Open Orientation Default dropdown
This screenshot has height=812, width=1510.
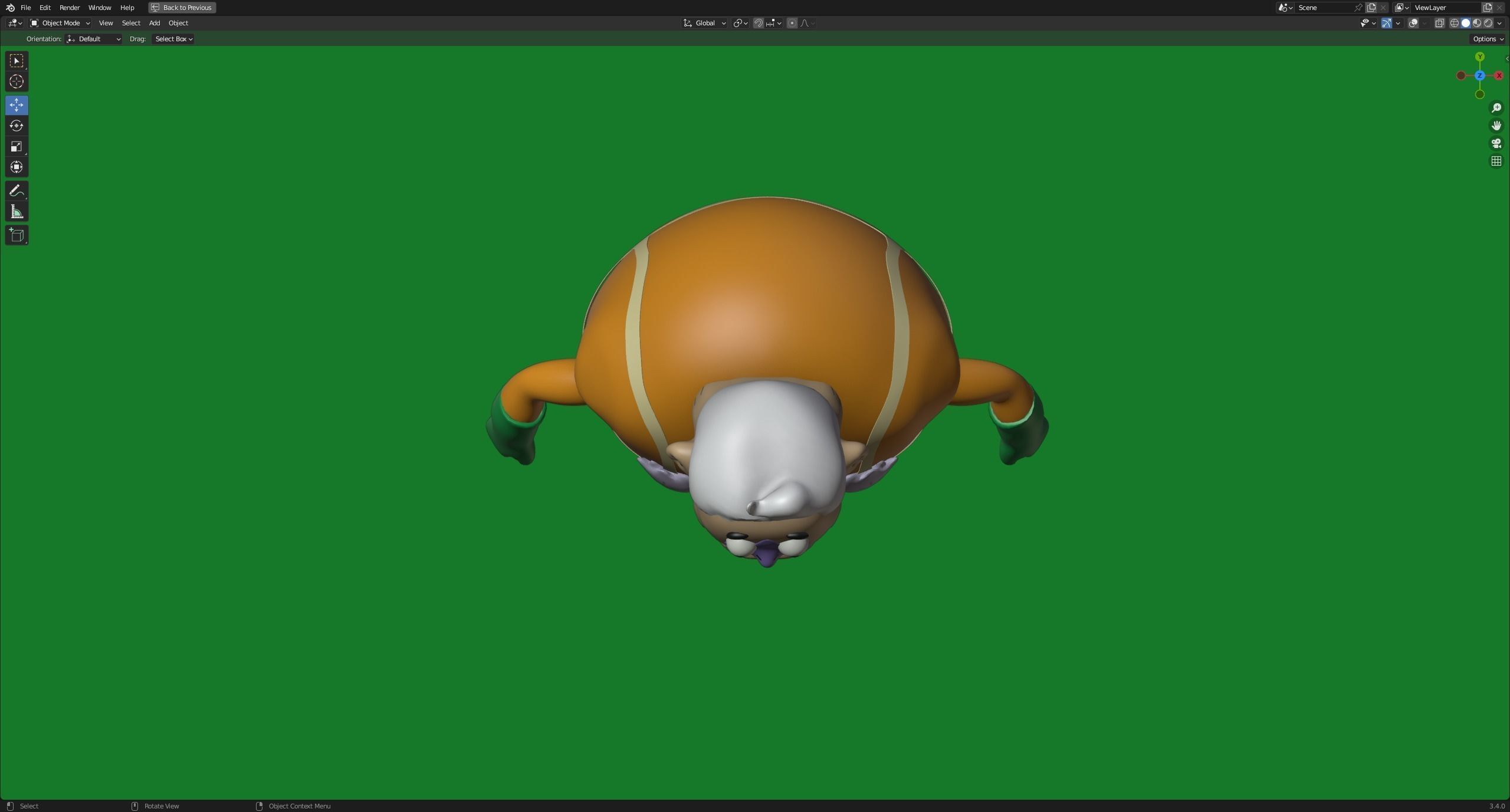(94, 39)
